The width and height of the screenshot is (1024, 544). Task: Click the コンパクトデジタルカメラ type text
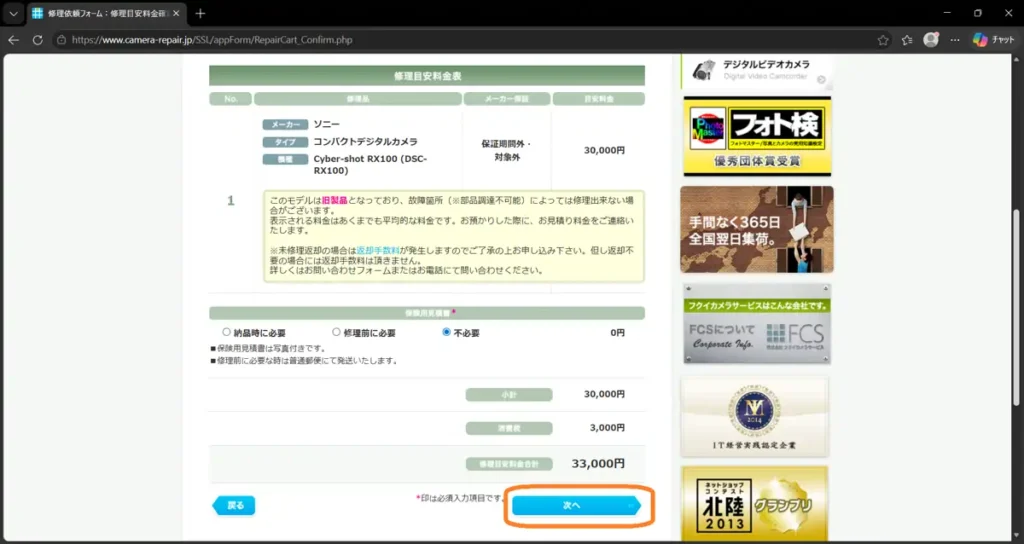(x=365, y=142)
